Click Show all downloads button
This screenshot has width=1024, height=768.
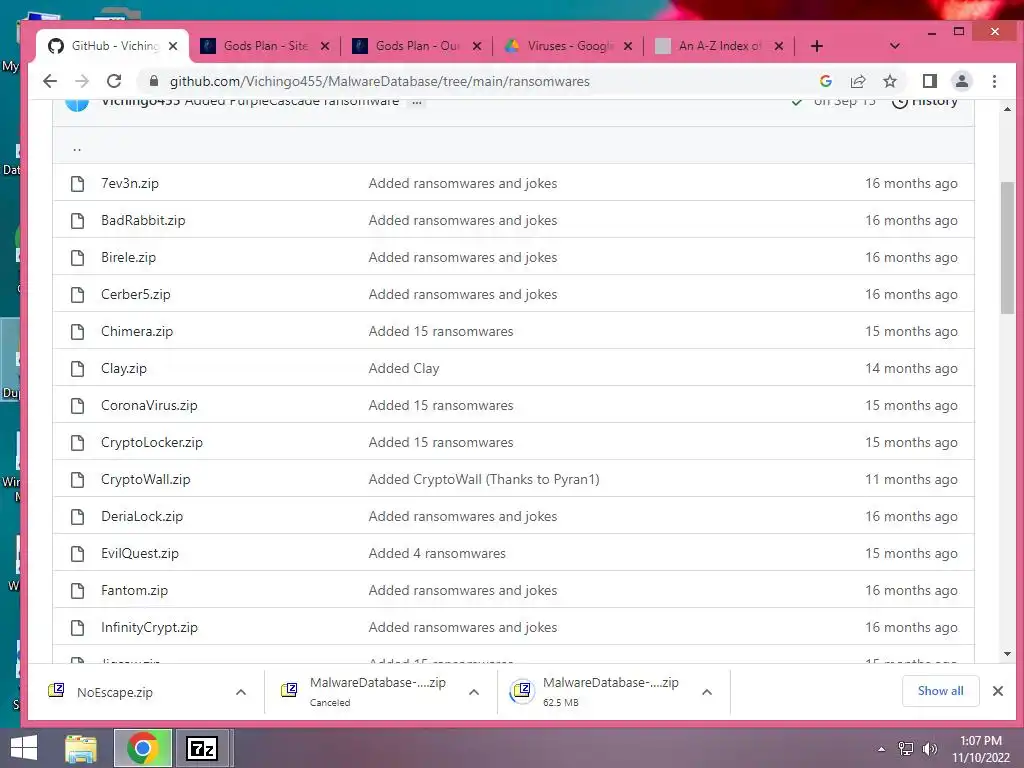[x=940, y=691]
